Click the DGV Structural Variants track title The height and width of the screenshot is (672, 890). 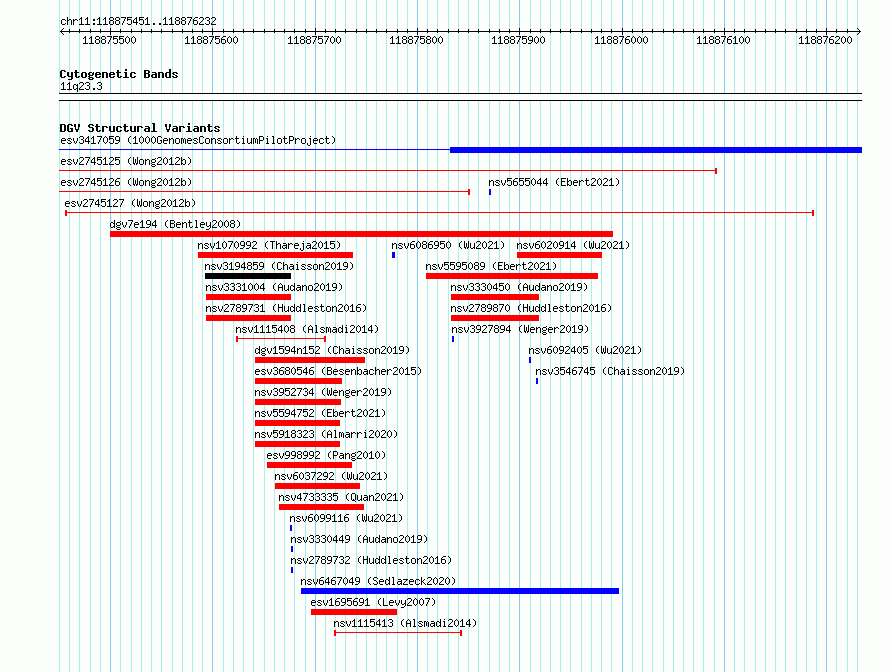[140, 128]
